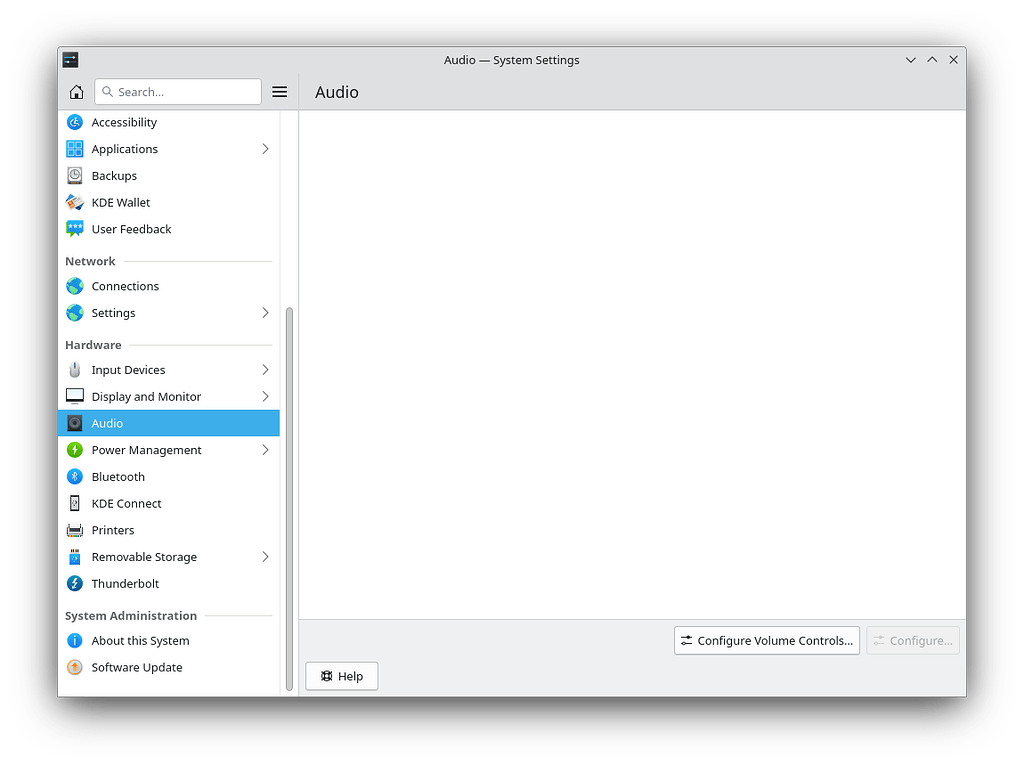Viewport: 1024px width, 764px height.
Task: Click the Thunderbolt icon
Action: coord(75,583)
